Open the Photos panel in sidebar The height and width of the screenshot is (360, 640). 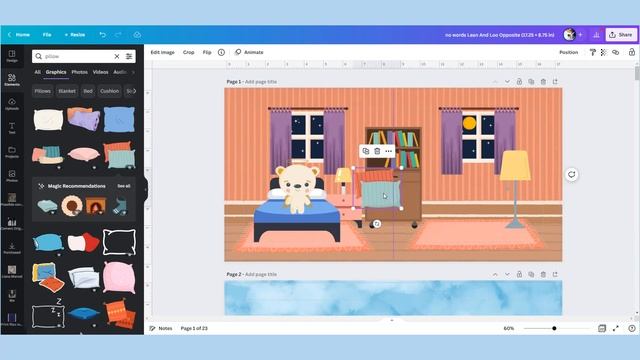(x=12, y=176)
